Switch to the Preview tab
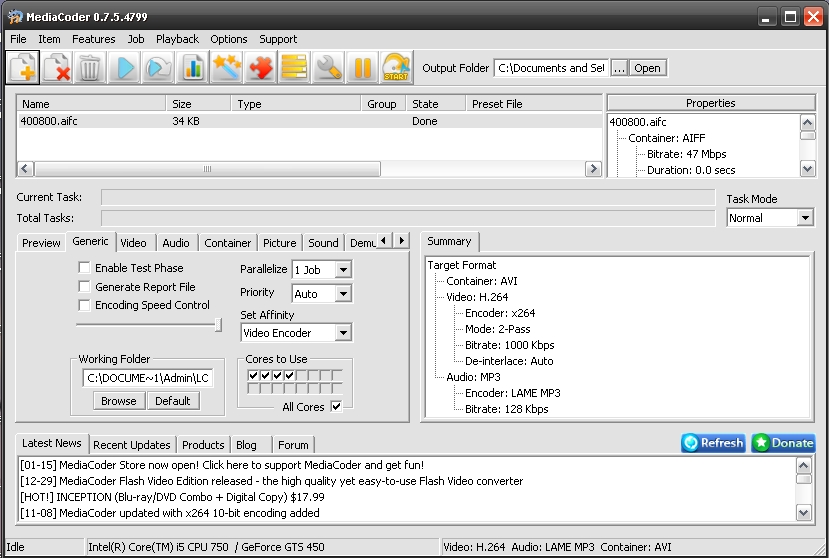This screenshot has height=558, width=829. [x=41, y=243]
